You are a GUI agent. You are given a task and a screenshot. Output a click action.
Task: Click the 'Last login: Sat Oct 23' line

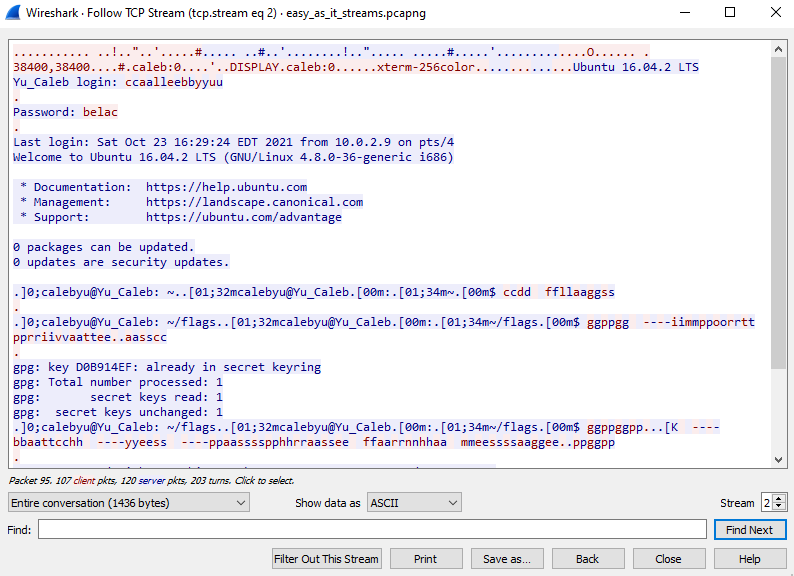(233, 142)
